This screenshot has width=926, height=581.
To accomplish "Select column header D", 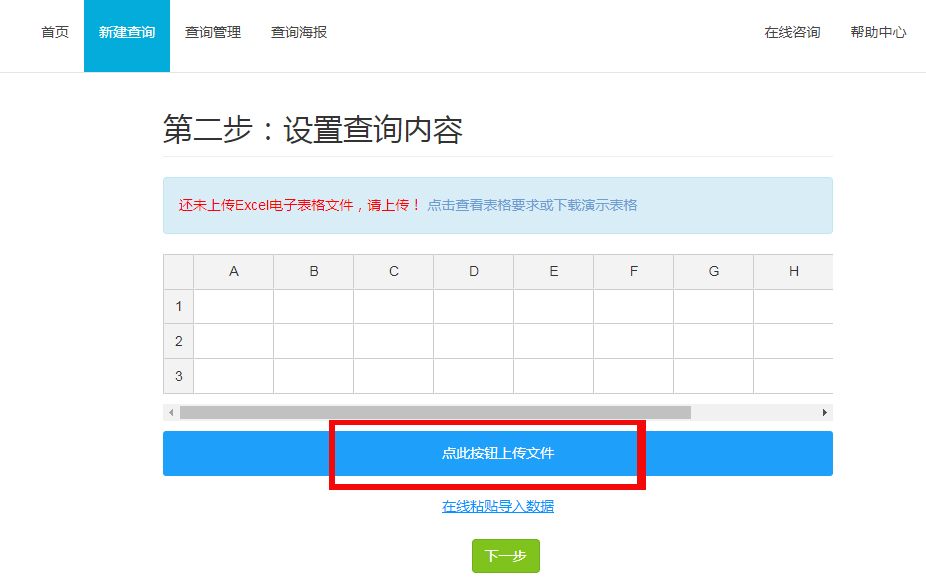I will click(x=474, y=272).
